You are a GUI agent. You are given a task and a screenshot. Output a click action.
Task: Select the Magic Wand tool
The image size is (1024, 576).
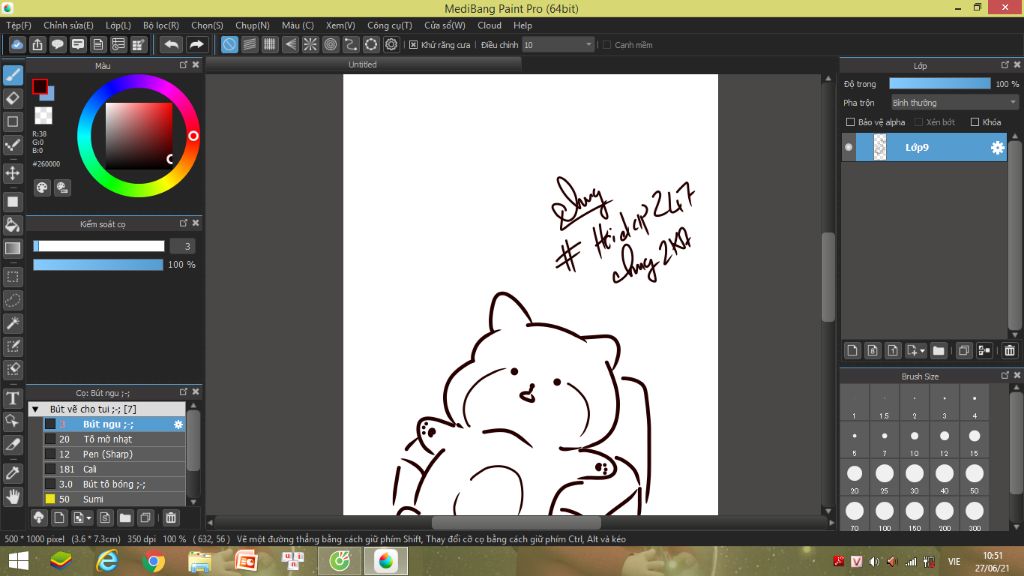tap(12, 323)
